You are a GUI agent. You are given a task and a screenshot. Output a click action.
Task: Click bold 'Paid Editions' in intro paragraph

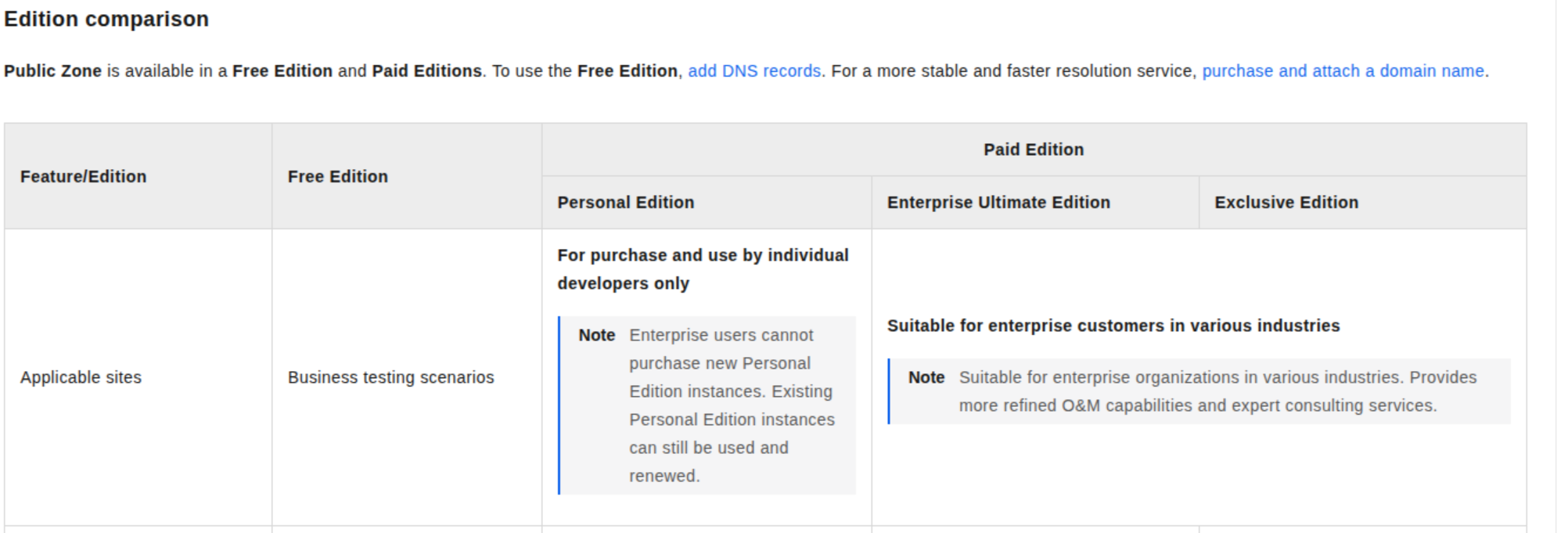point(426,71)
